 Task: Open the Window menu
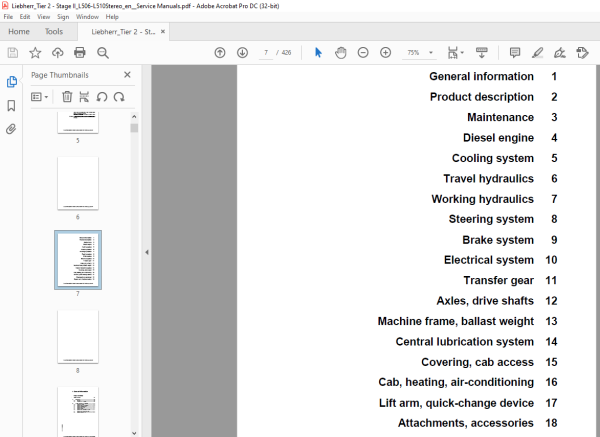coord(87,17)
